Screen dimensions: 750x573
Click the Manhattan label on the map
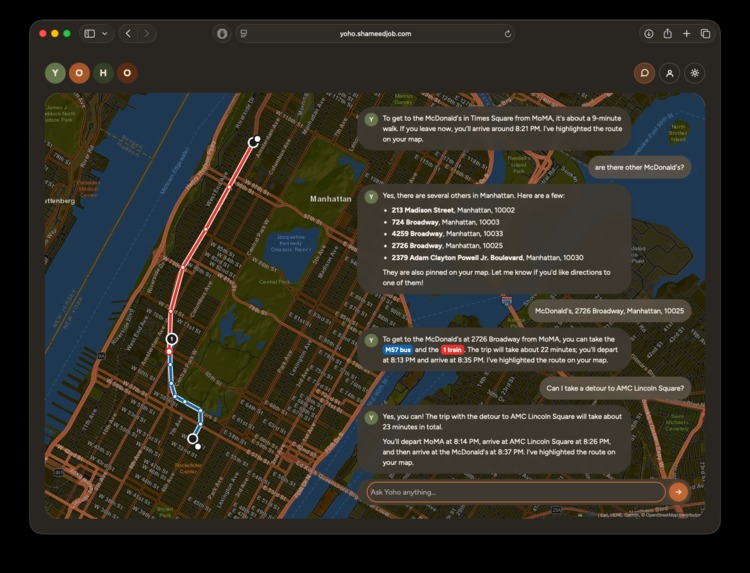(331, 198)
